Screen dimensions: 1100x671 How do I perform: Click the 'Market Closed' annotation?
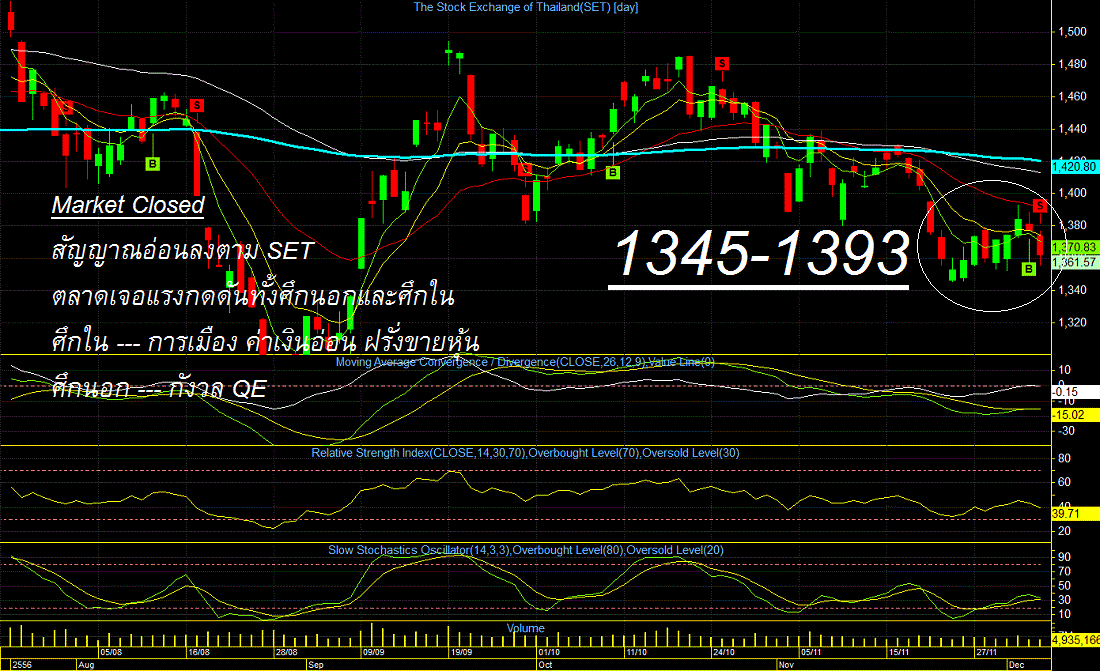click(x=128, y=205)
